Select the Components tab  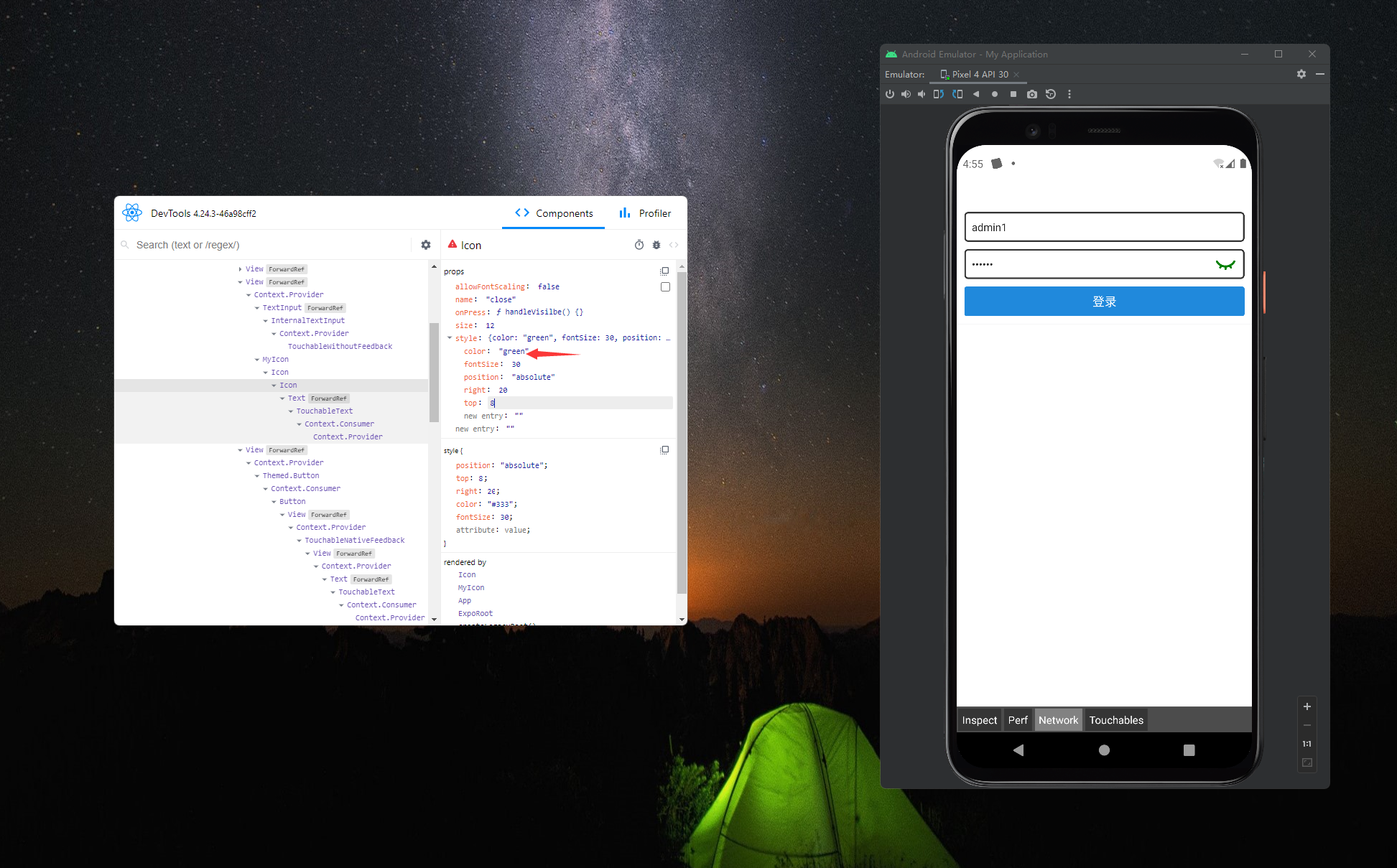(554, 213)
